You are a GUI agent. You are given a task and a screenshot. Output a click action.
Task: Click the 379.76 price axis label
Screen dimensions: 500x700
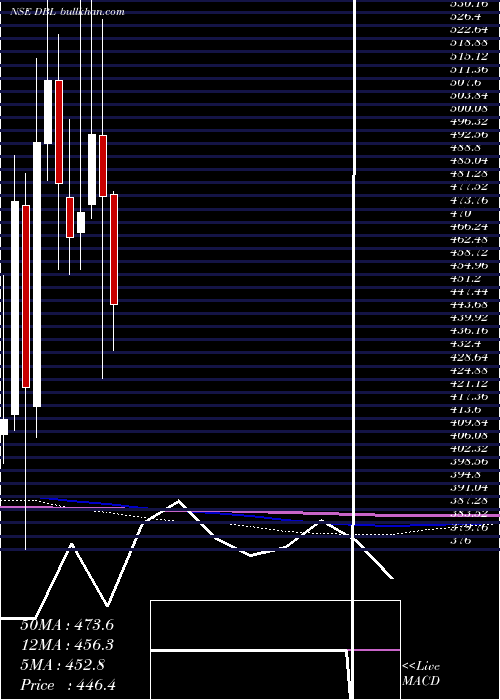click(470, 528)
